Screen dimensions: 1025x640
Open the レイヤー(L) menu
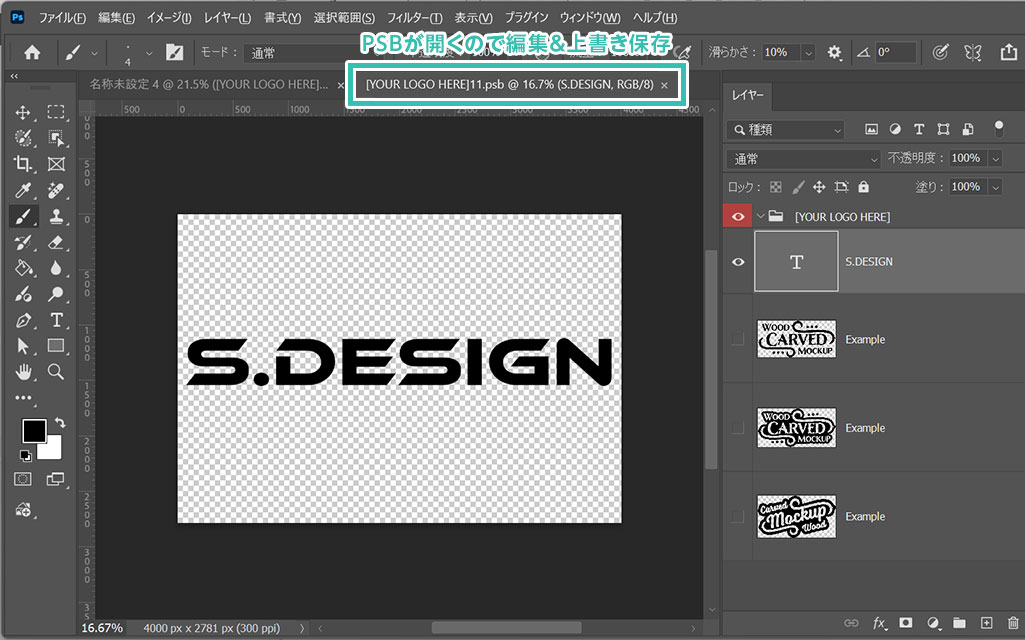227,18
